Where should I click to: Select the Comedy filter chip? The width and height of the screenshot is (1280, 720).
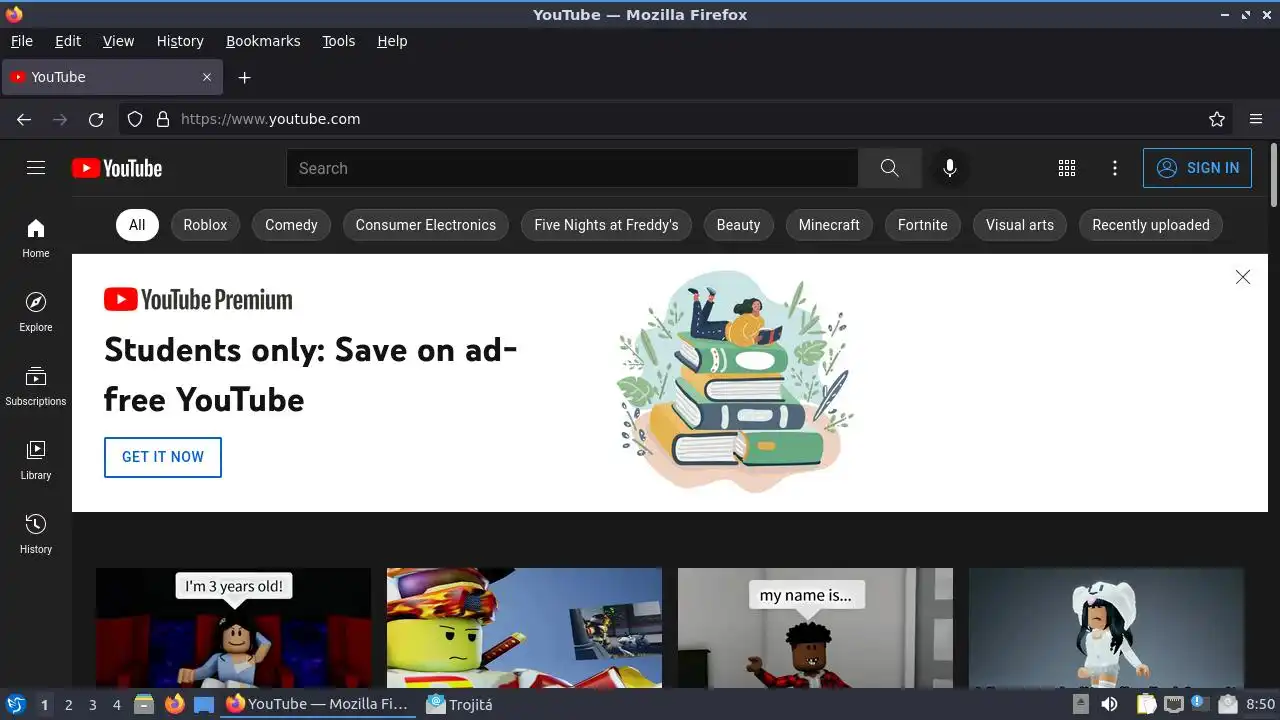click(x=291, y=225)
